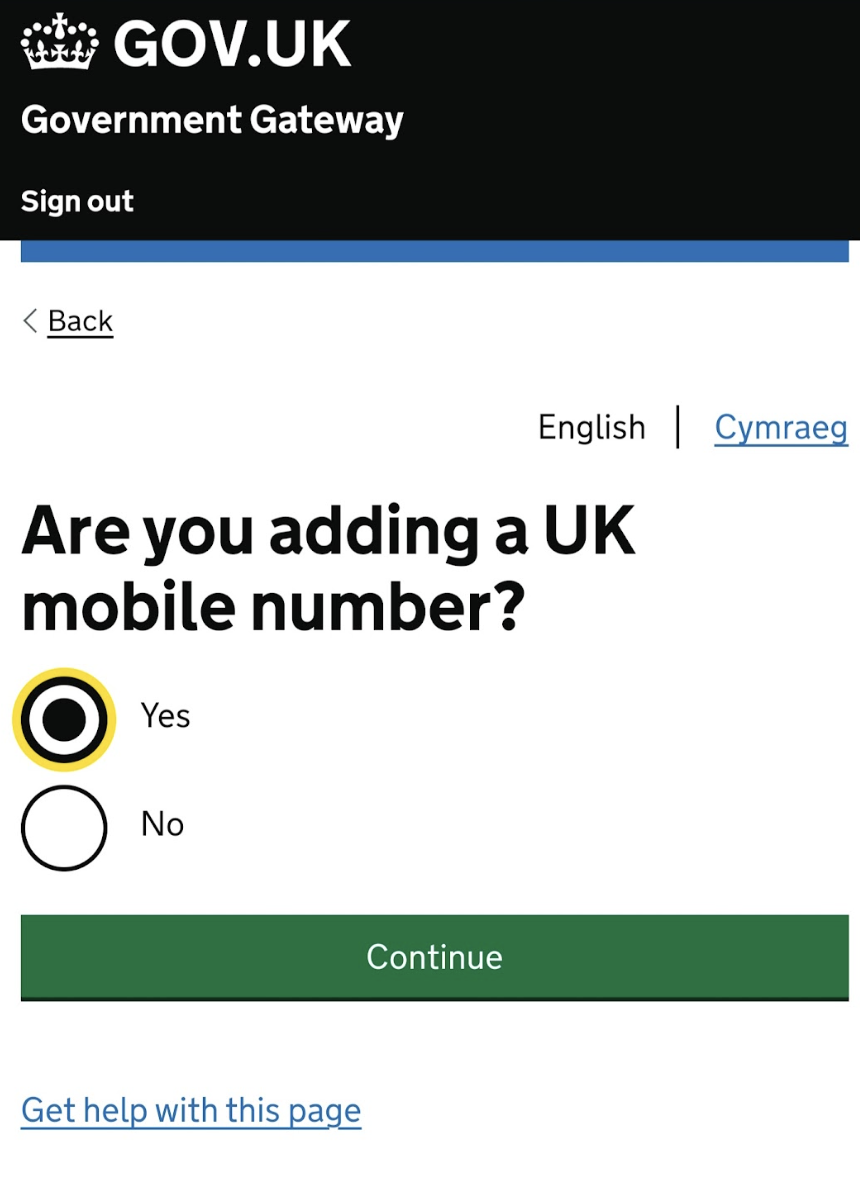Go back using the Back link
860x1200 pixels.
[80, 321]
